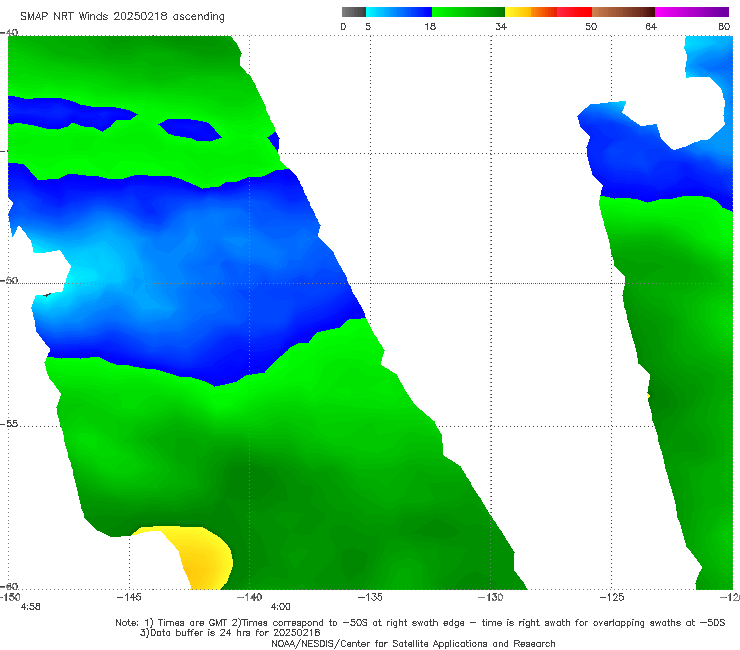Click the red segment of the color bar
The width and height of the screenshot is (740, 650).
pos(574,12)
